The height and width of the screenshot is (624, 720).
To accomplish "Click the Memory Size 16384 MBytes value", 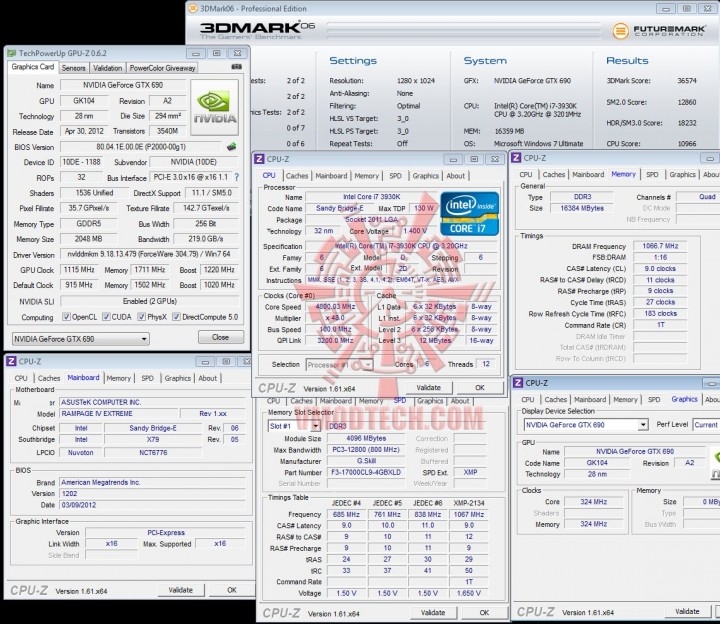I will click(x=582, y=208).
